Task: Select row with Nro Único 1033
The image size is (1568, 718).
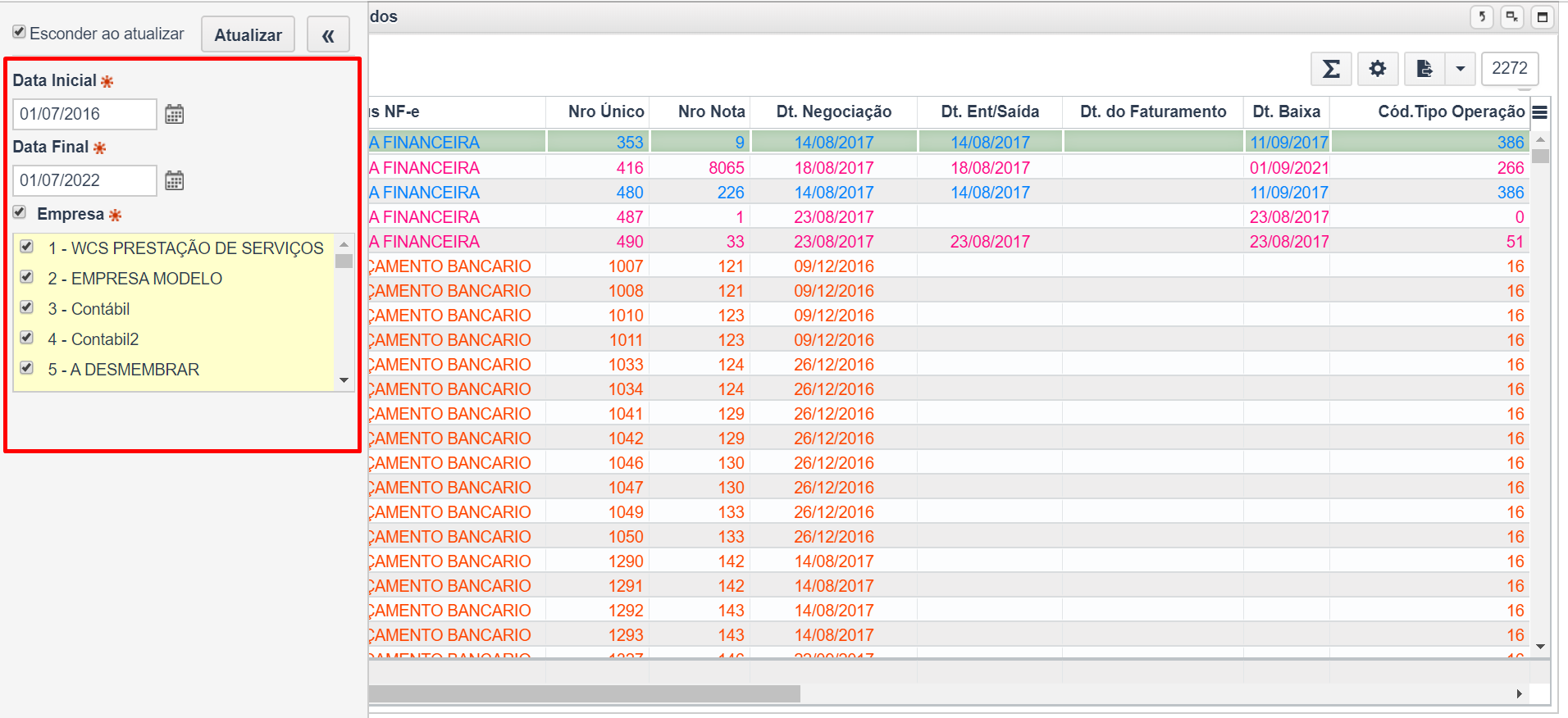Action: (949, 365)
